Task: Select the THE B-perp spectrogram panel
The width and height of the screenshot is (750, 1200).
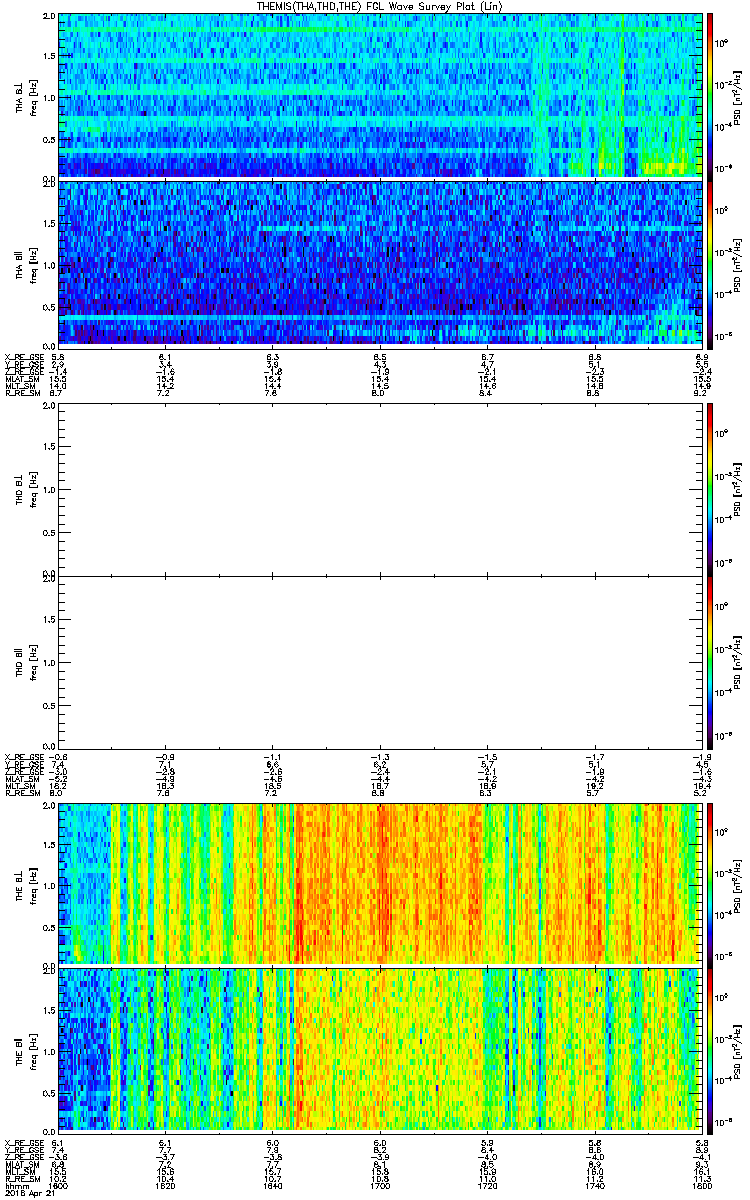Action: 378,884
